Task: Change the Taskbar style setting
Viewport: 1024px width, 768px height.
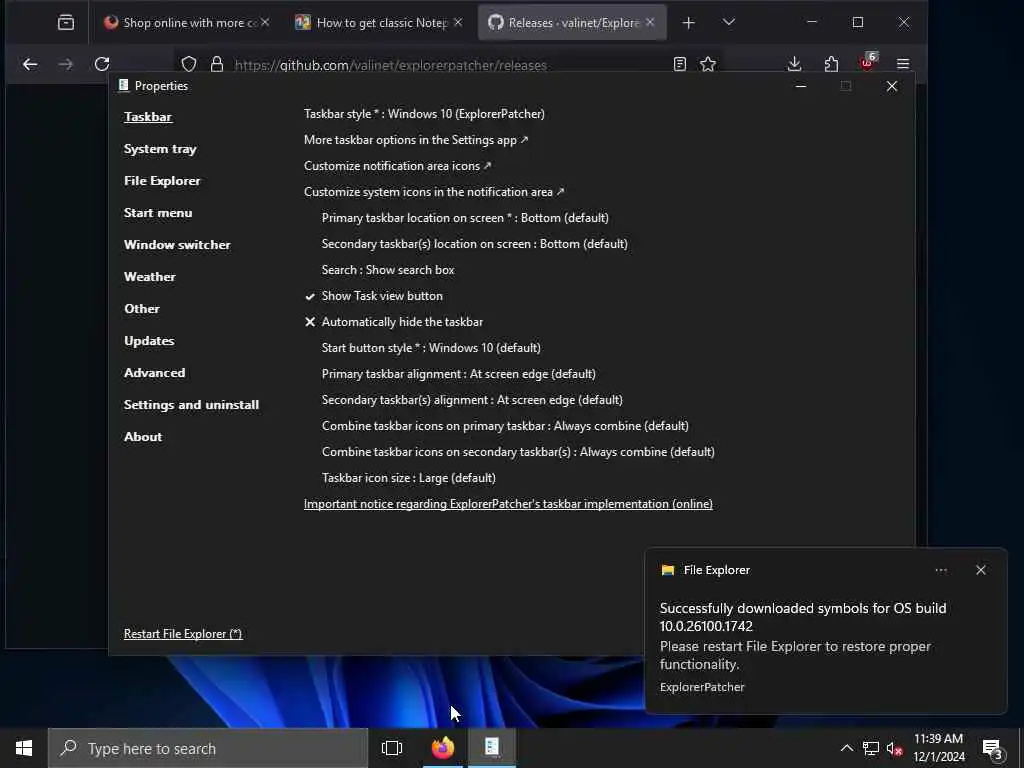Action: [x=424, y=114]
